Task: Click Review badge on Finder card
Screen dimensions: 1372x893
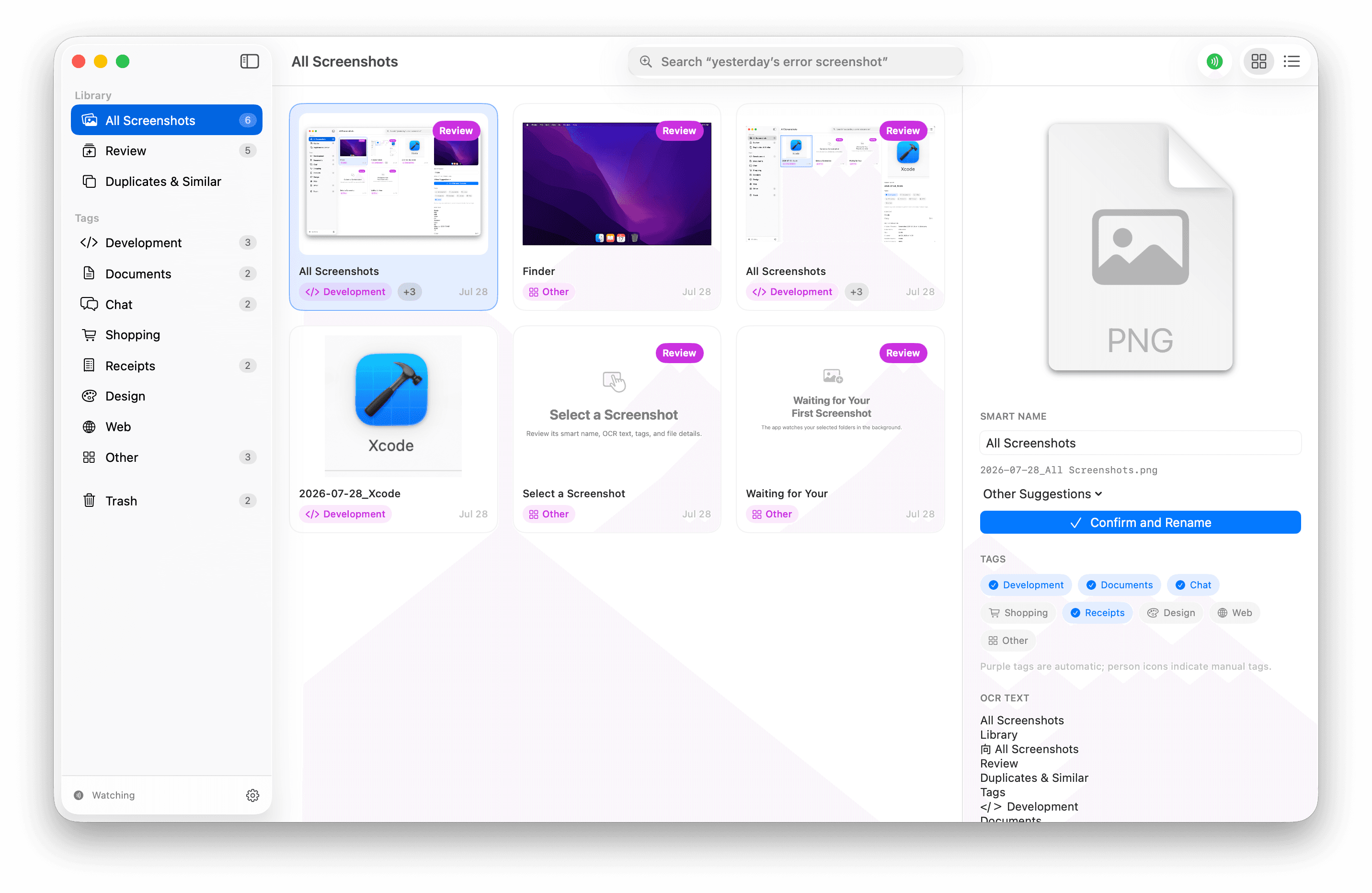Action: click(x=679, y=131)
